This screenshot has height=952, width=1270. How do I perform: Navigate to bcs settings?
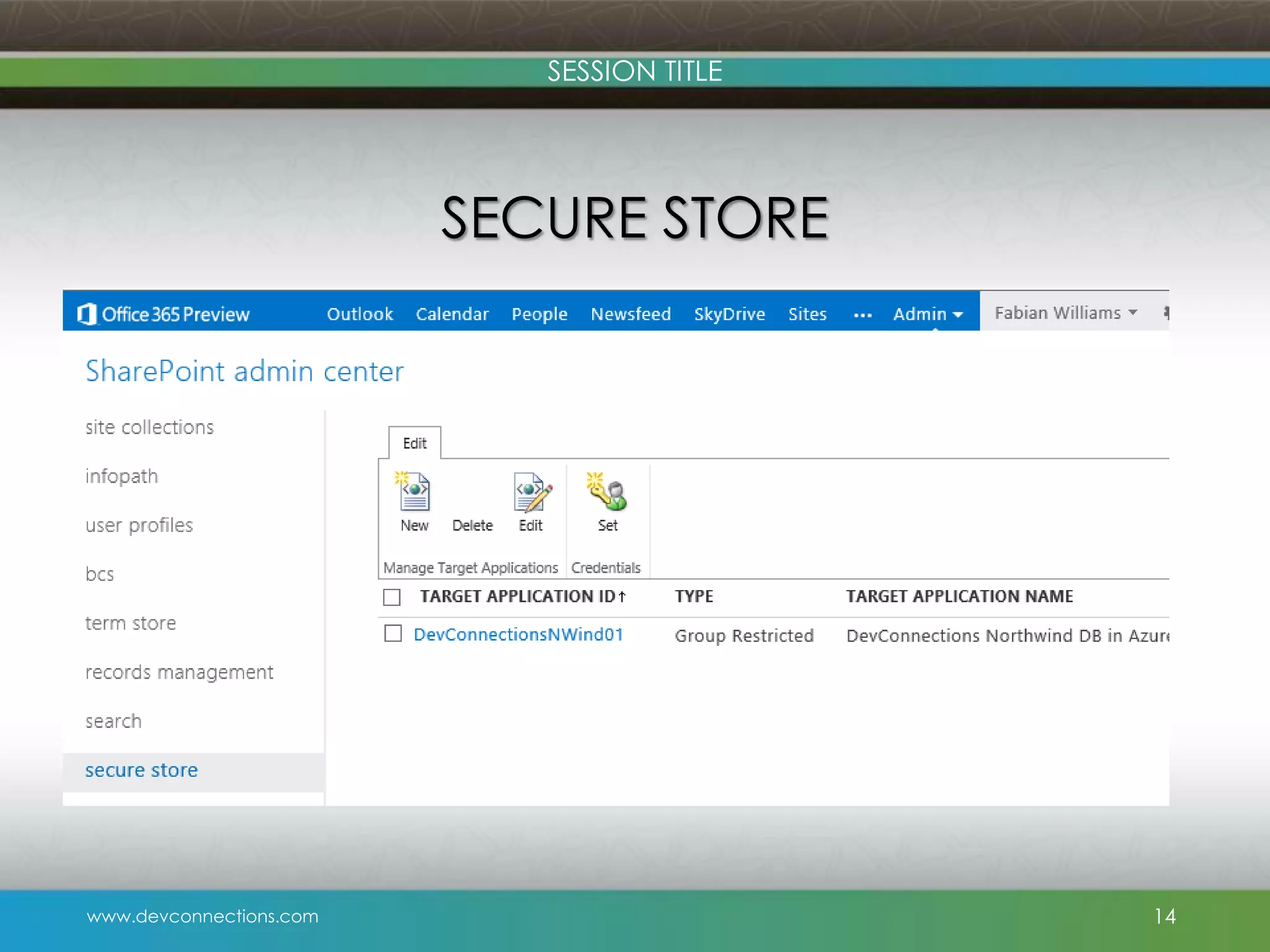pyautogui.click(x=100, y=574)
